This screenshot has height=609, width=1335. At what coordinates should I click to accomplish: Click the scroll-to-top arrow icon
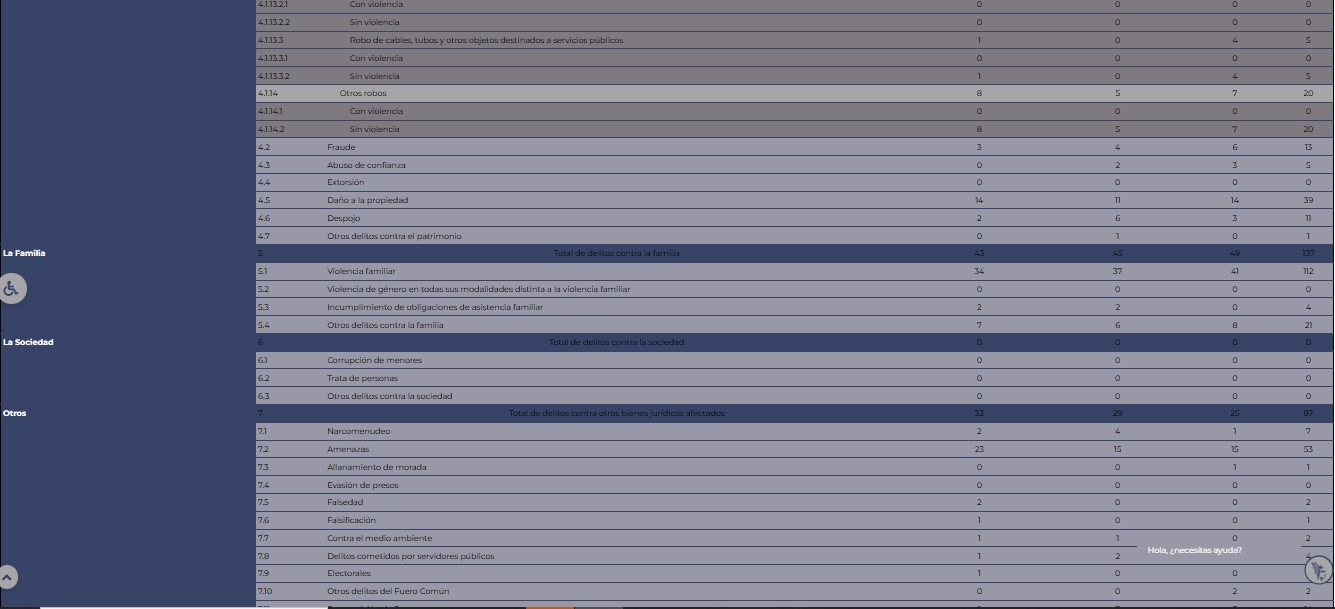7,577
